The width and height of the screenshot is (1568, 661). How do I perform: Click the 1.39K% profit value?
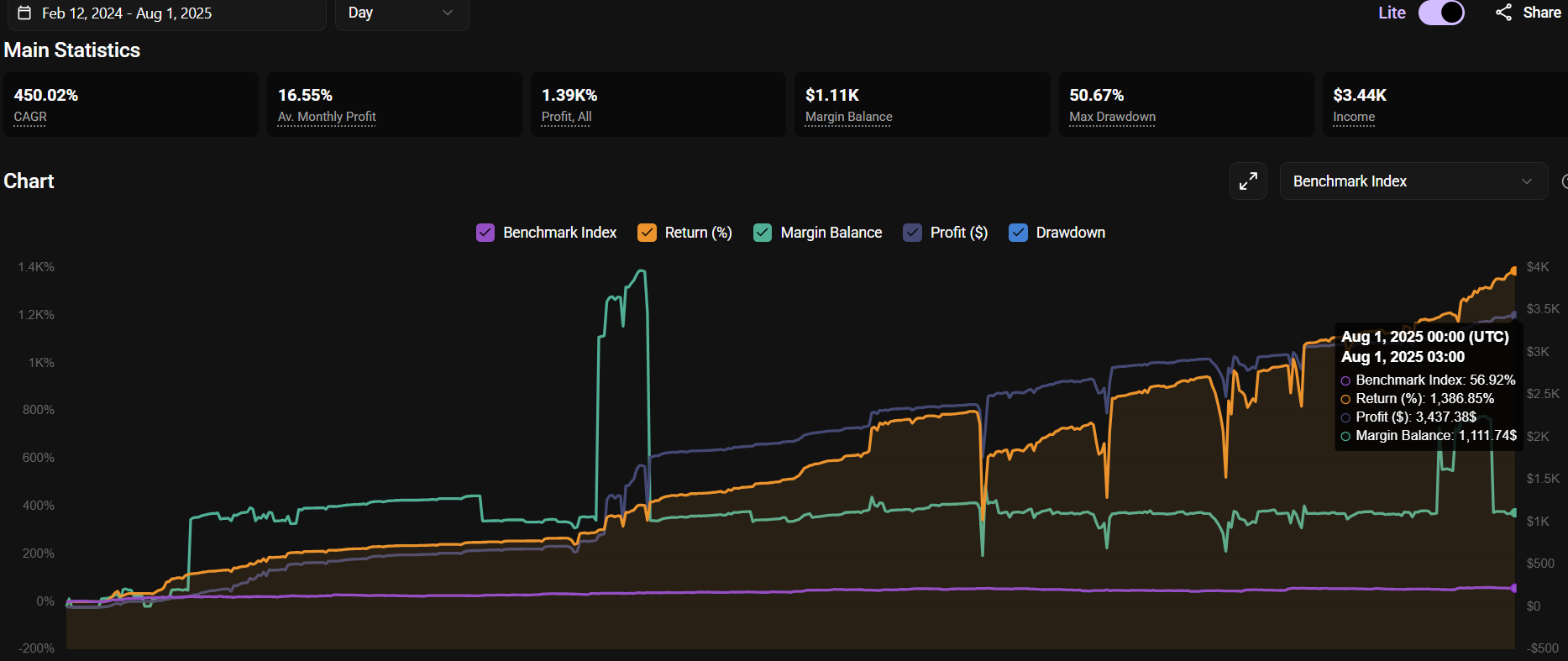(x=569, y=95)
